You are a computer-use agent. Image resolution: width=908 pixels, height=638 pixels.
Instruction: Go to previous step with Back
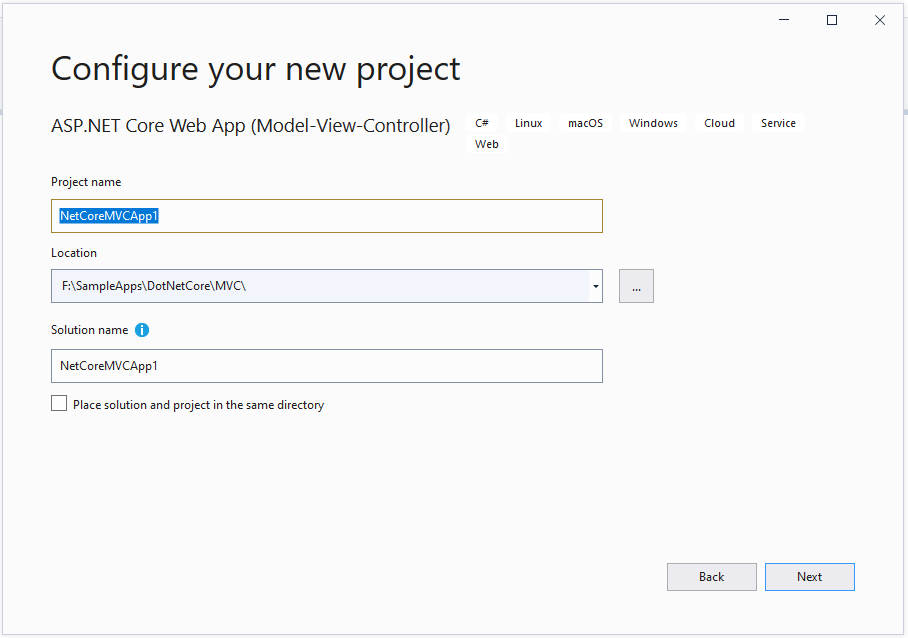coord(712,577)
